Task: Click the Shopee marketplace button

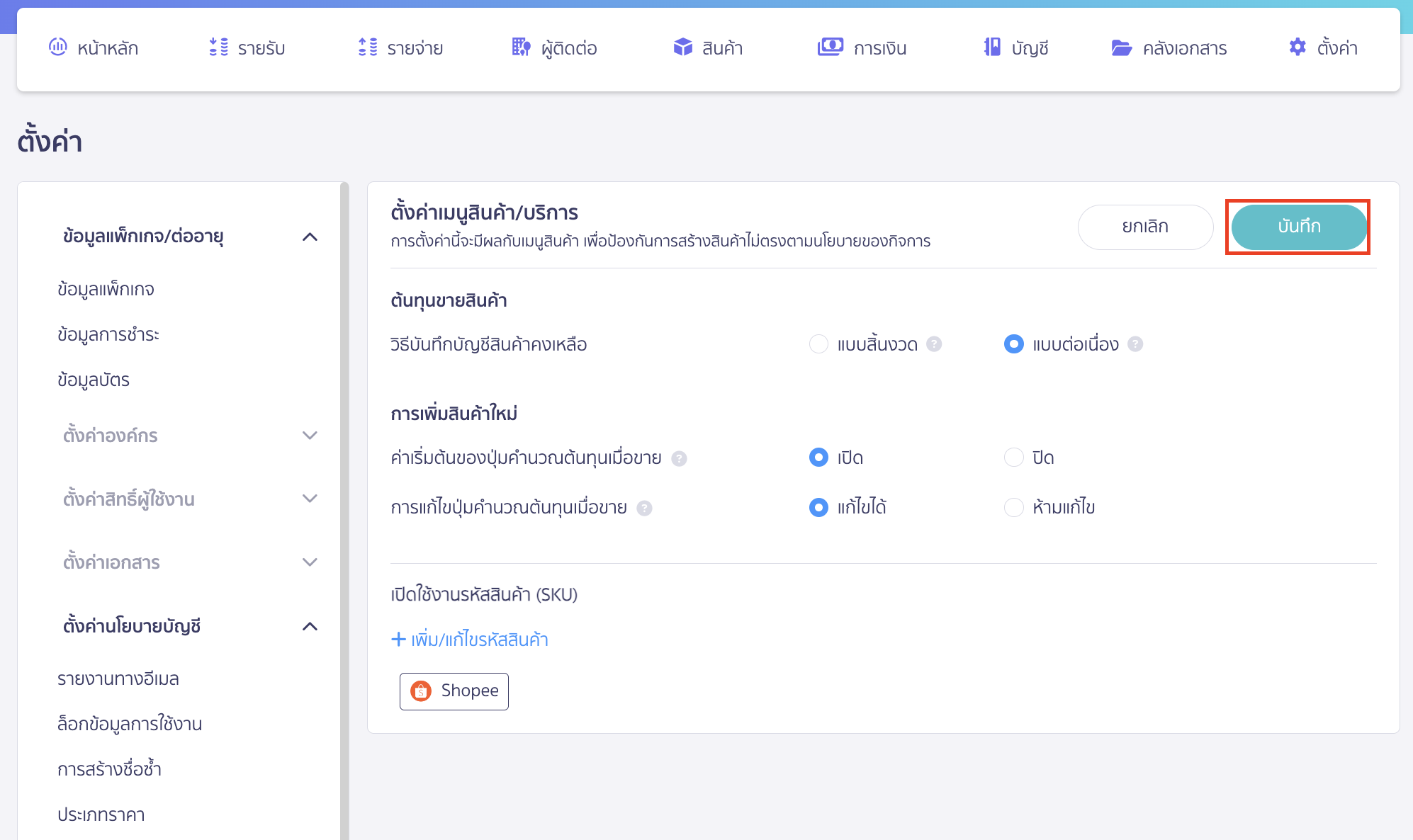Action: tap(454, 691)
